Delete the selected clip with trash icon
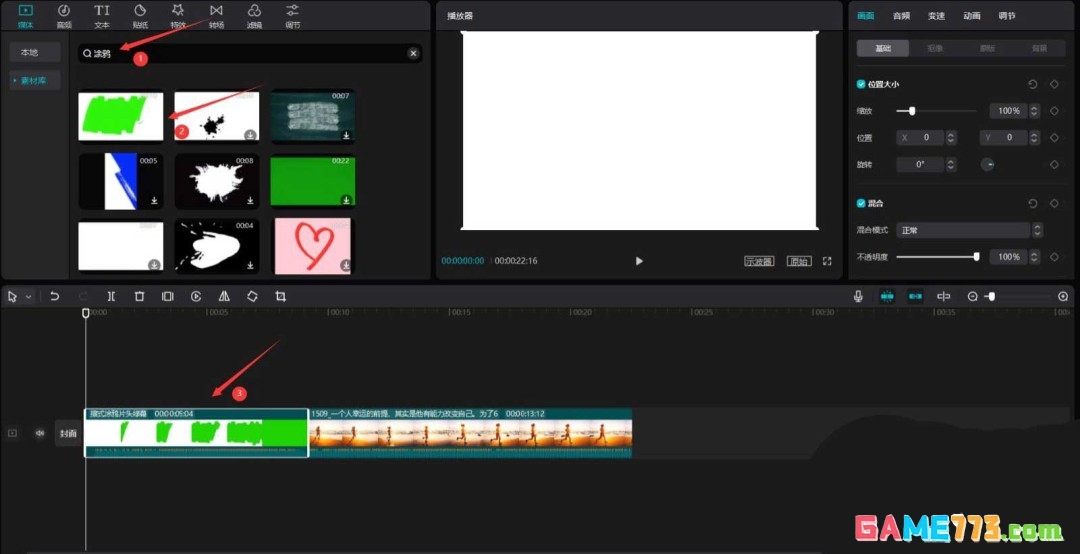Viewport: 1080px width, 554px height. pos(139,297)
